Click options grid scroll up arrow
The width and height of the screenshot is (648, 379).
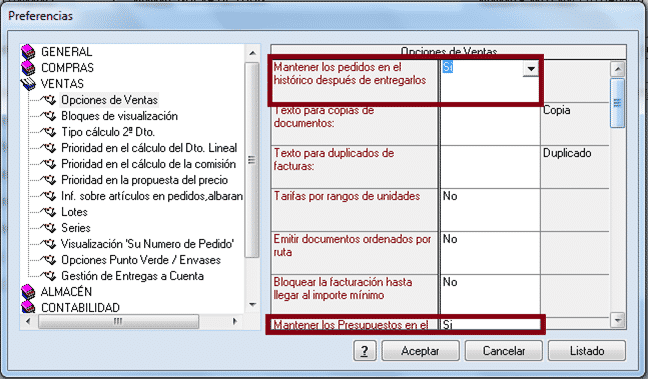coord(618,69)
